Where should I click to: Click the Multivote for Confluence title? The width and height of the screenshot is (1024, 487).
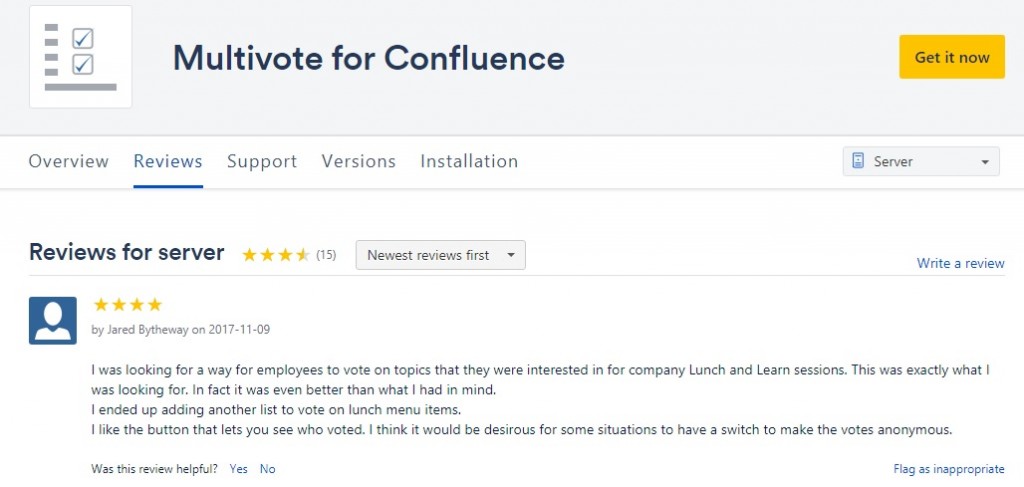(368, 57)
